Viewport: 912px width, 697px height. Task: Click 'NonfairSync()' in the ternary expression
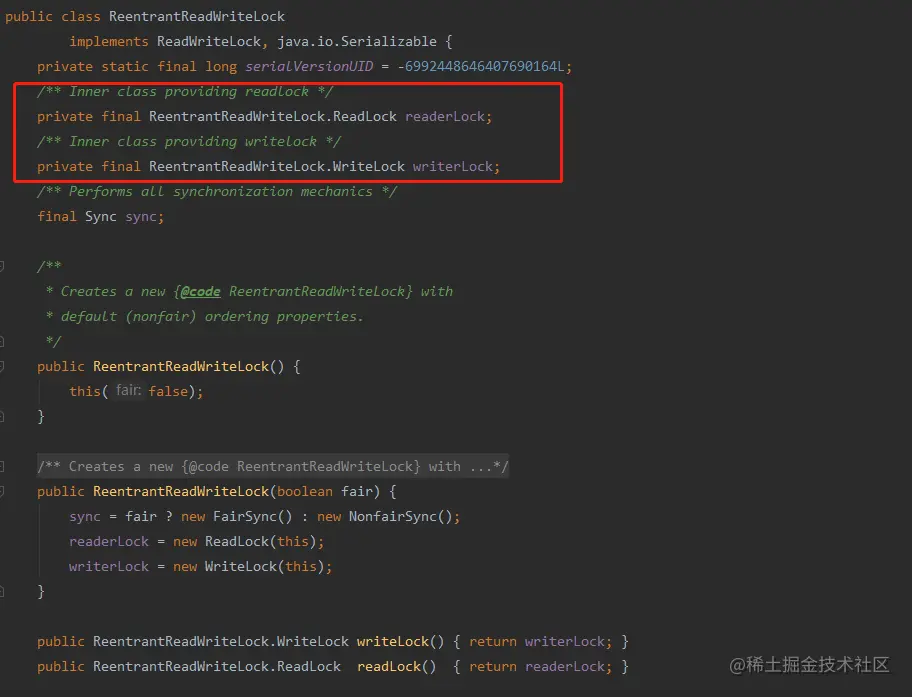pos(401,516)
